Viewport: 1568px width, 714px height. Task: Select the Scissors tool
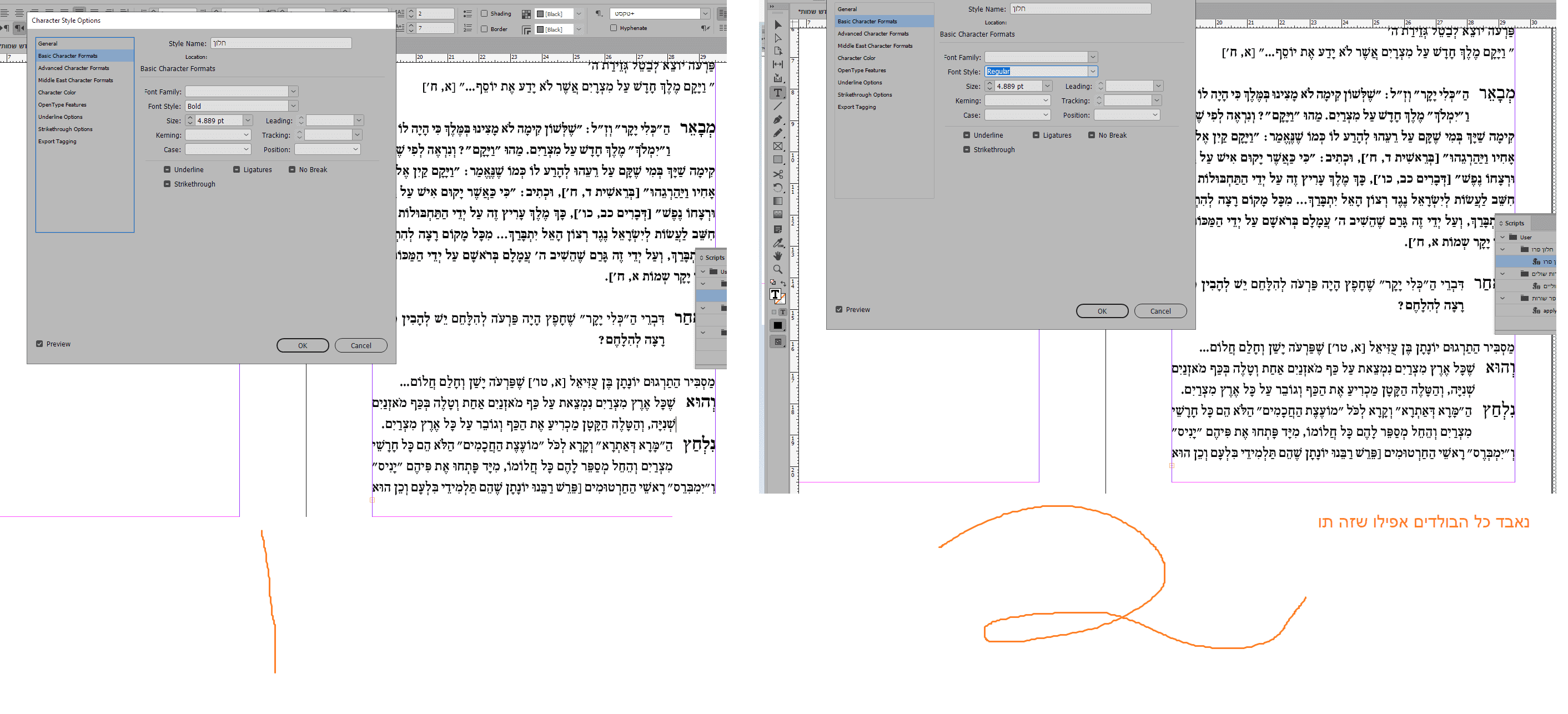[x=778, y=174]
